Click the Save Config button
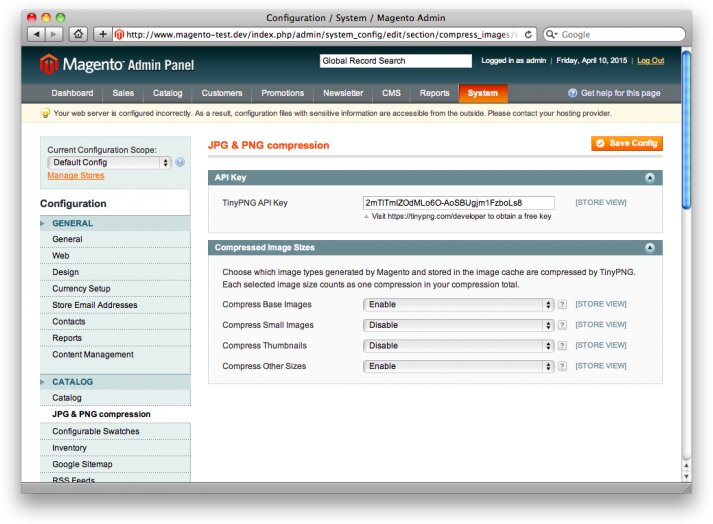Image resolution: width=713 pixels, height=524 pixels. pyautogui.click(x=627, y=143)
